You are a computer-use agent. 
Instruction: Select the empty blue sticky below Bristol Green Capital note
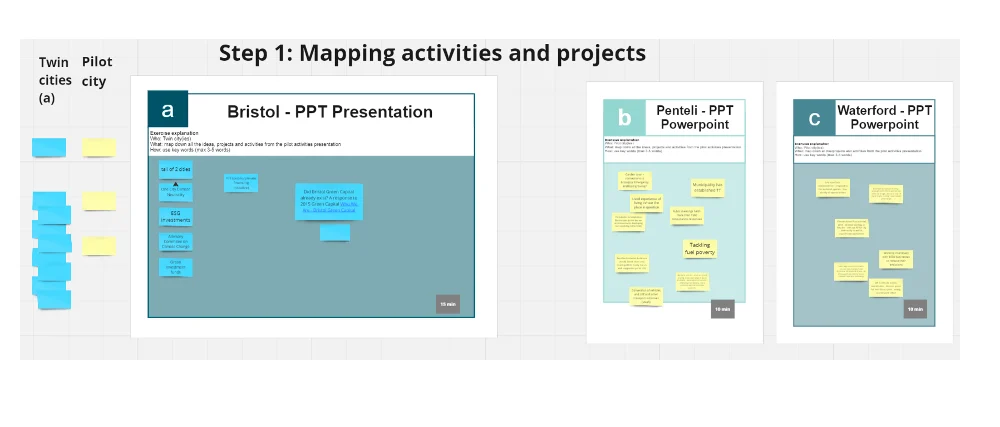click(x=335, y=233)
